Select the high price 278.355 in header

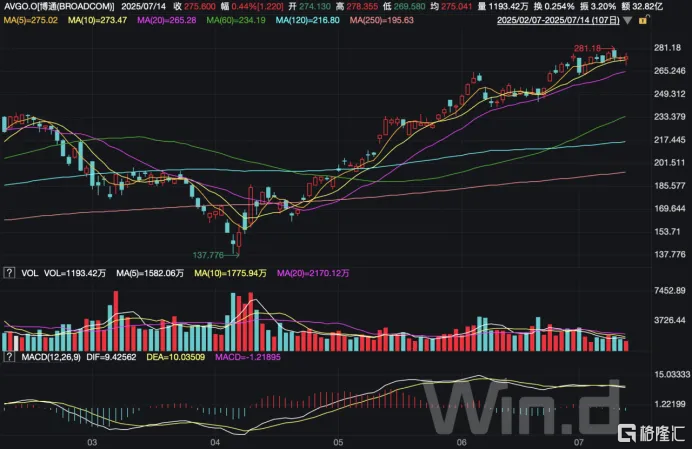pos(362,7)
